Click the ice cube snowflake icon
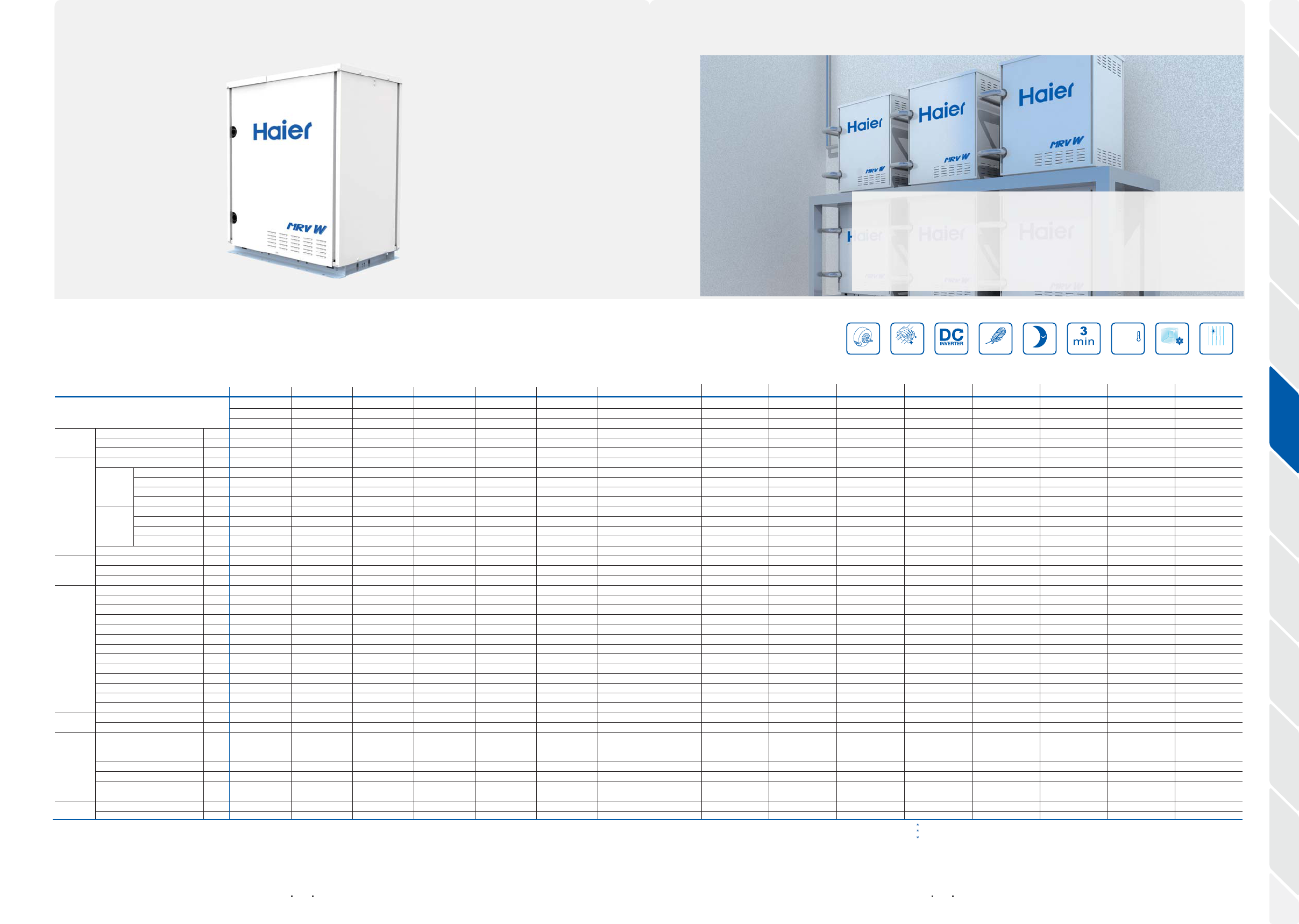 click(x=1172, y=338)
